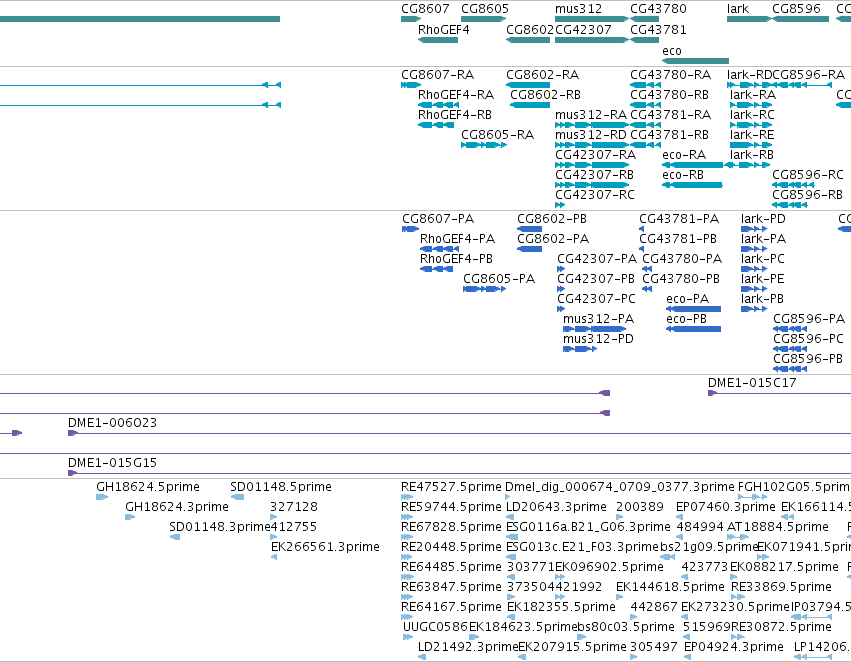Select the eco-RB transcript label
Screen dimensions: 851x662
coord(683,175)
